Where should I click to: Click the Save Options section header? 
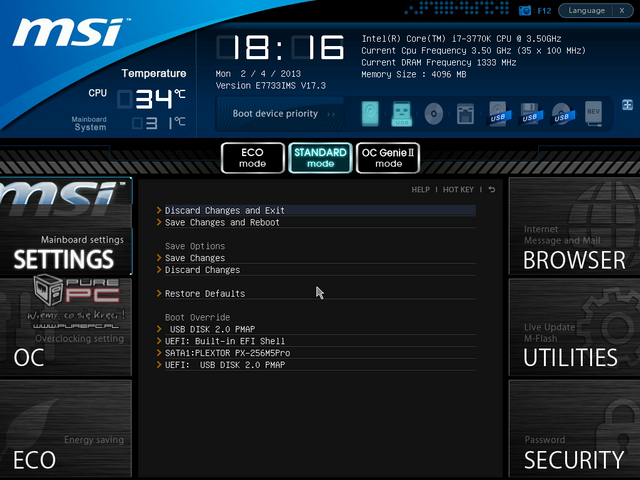[195, 246]
